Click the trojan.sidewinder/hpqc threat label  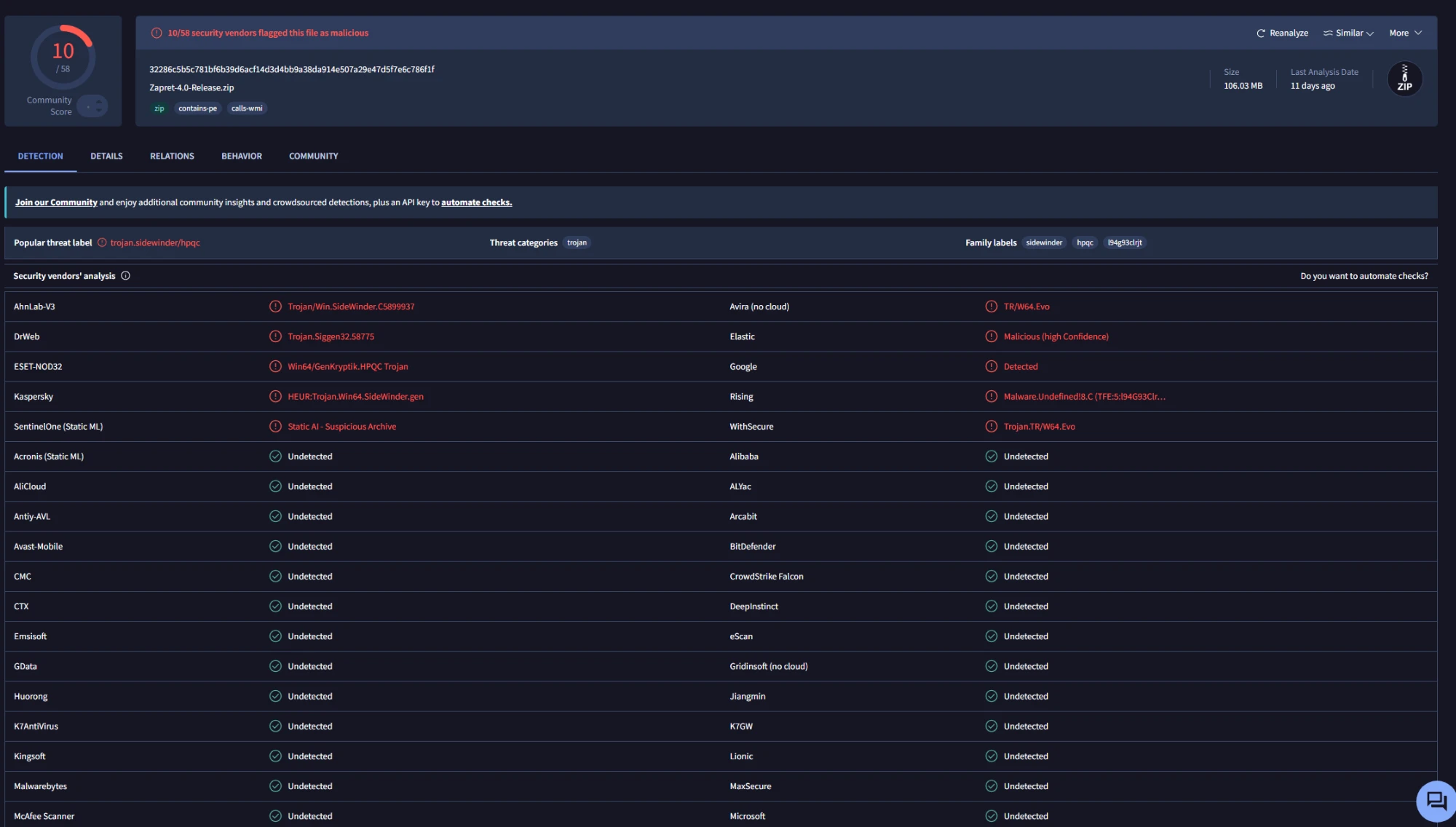coord(155,242)
